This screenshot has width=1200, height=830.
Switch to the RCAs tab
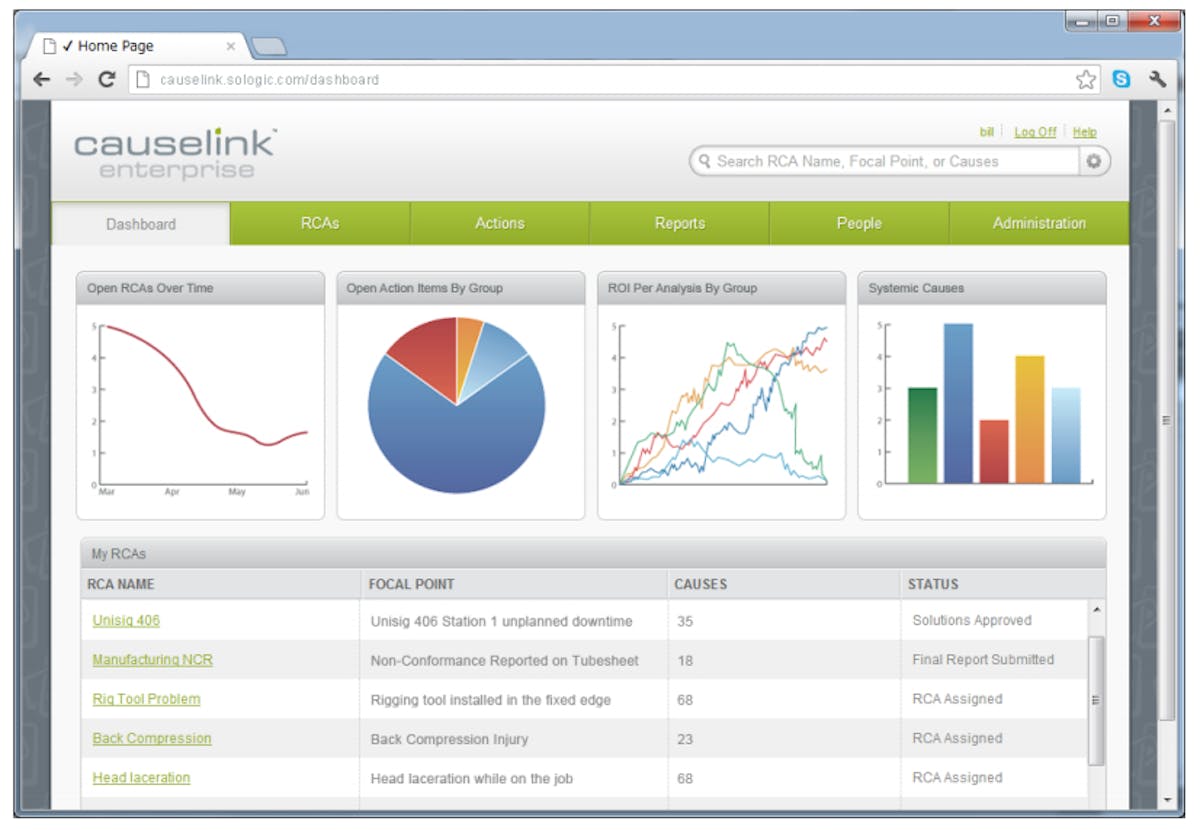click(x=320, y=223)
